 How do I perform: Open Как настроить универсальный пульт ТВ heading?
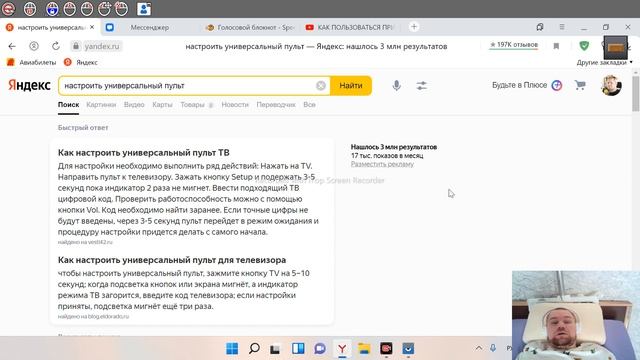(x=144, y=152)
